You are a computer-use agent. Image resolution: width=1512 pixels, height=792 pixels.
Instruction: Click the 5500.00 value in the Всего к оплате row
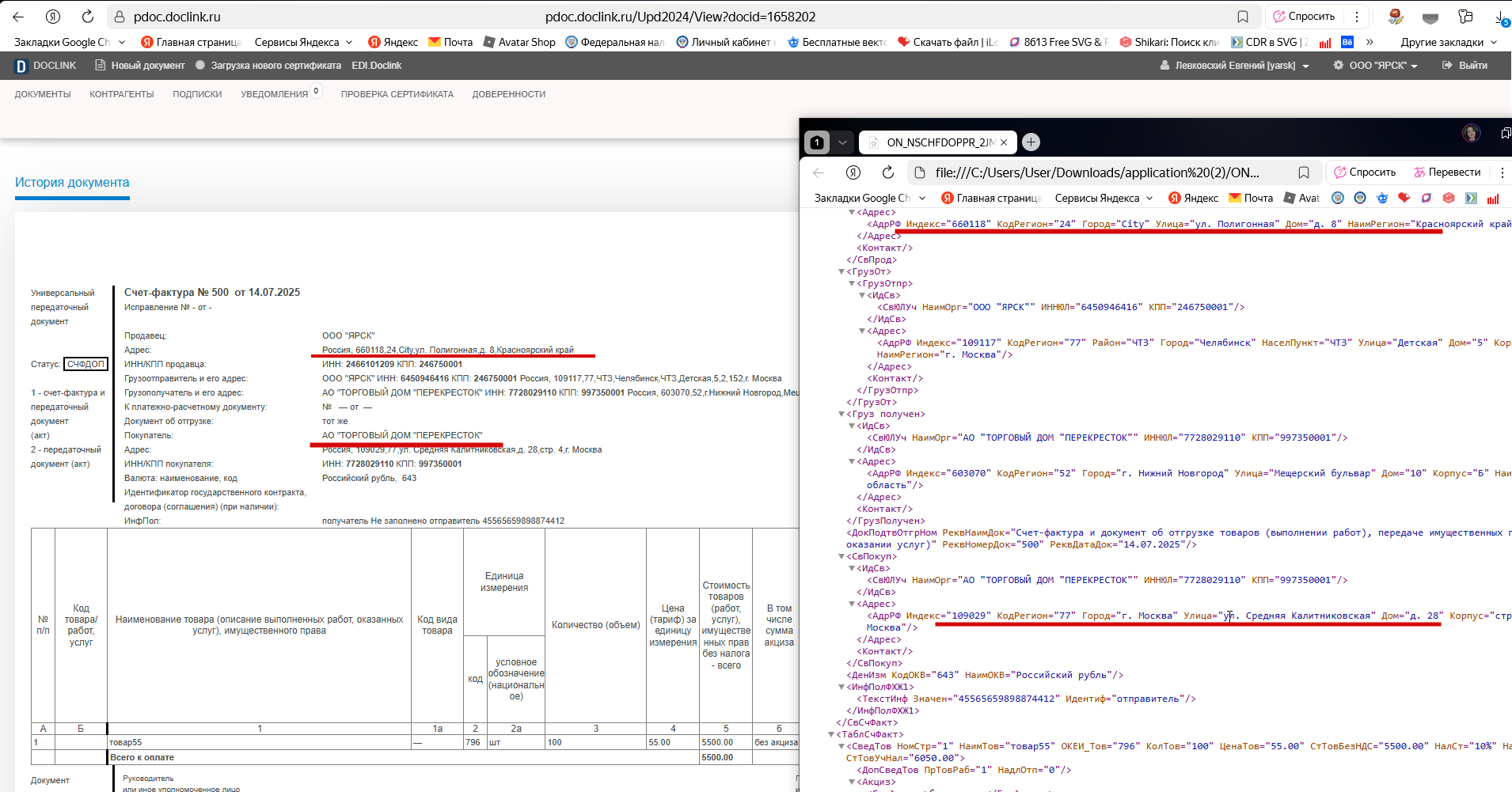pyautogui.click(x=717, y=757)
